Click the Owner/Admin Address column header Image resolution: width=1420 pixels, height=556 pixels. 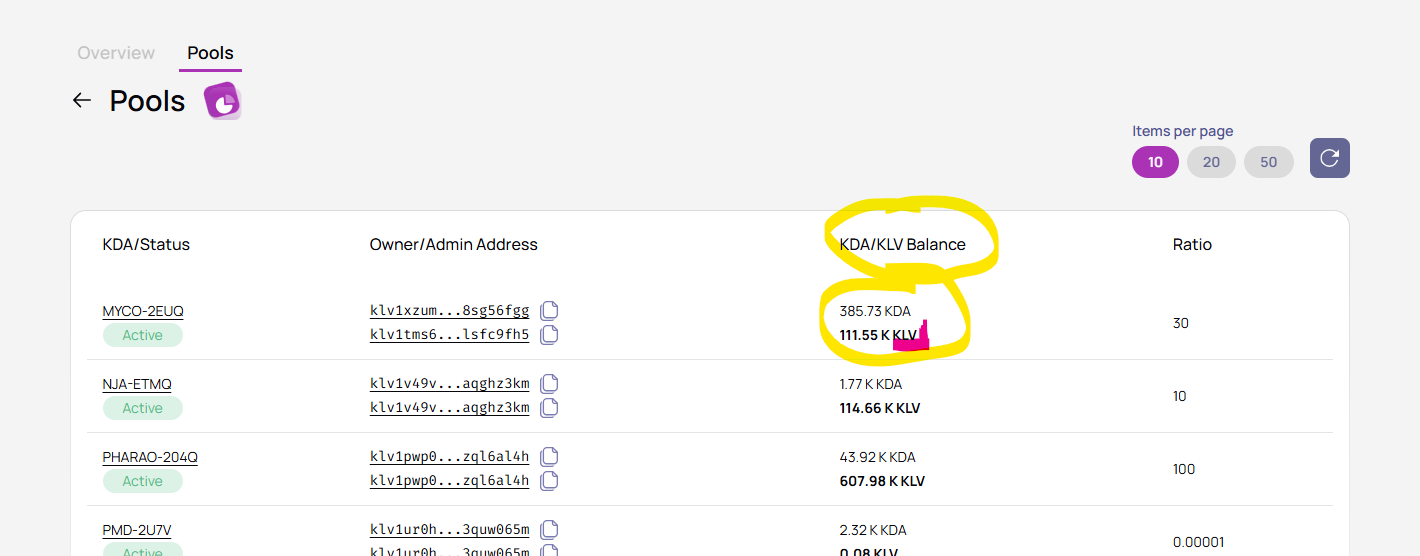454,244
